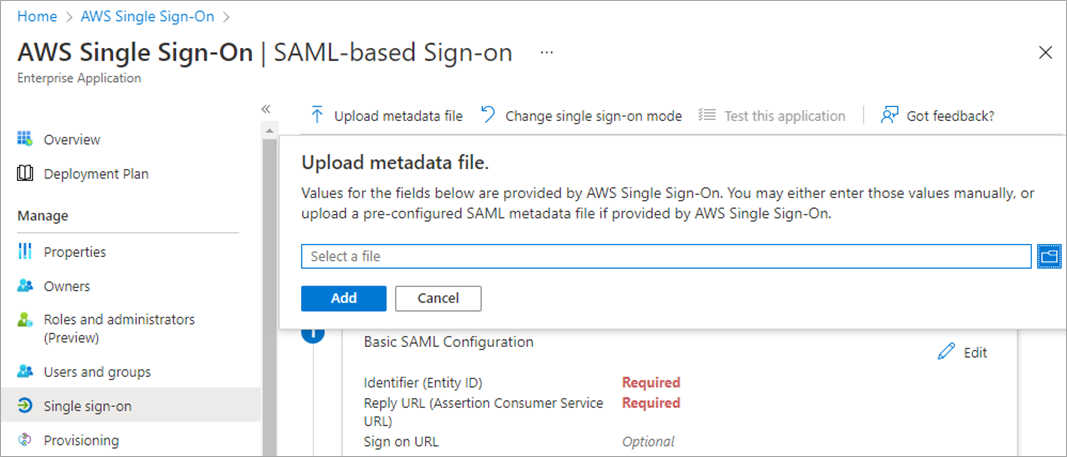Click the Properties icon in Manage section
This screenshot has height=457, width=1067.
click(26, 252)
